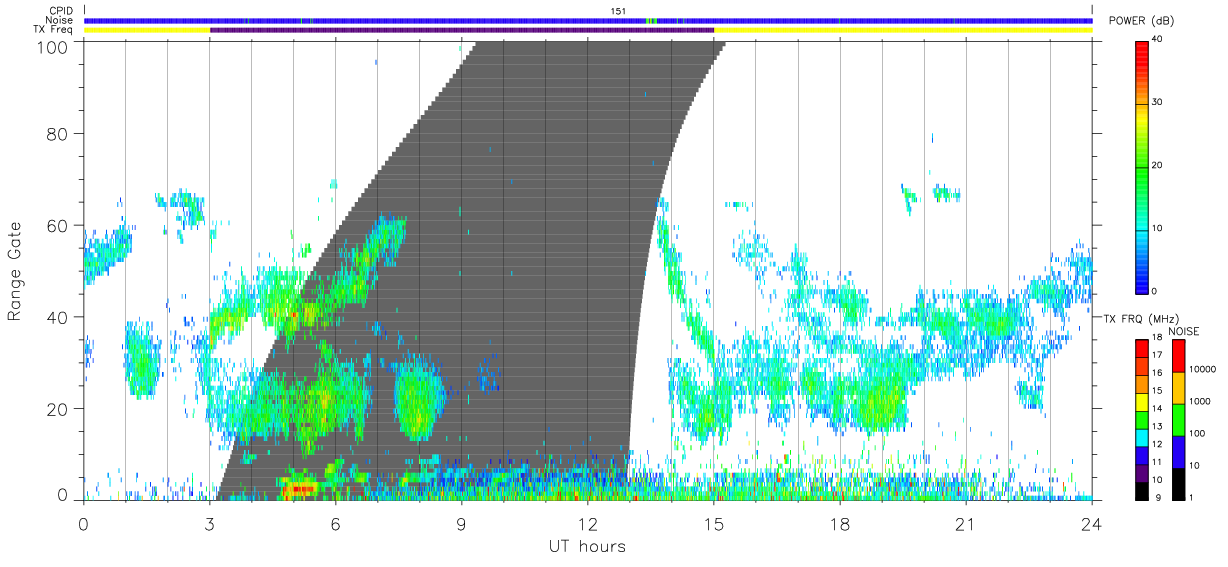1228x567 pixels.
Task: Click the green mark in the Noise strip
Action: (x=651, y=20)
